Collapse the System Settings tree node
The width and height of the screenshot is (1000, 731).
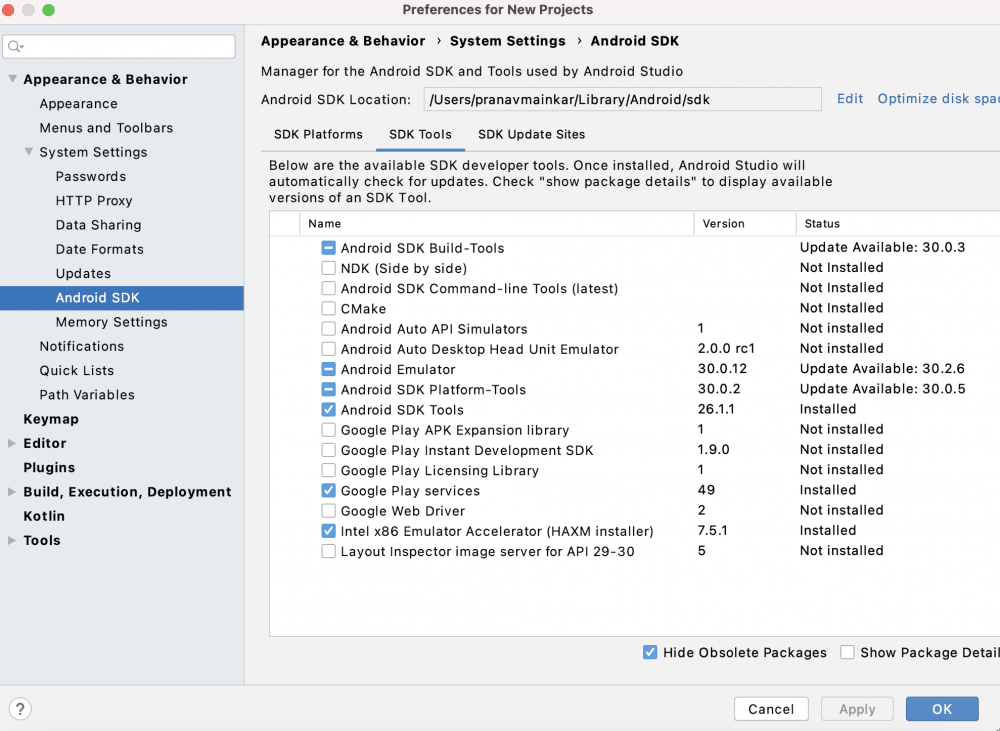pyautogui.click(x=29, y=152)
